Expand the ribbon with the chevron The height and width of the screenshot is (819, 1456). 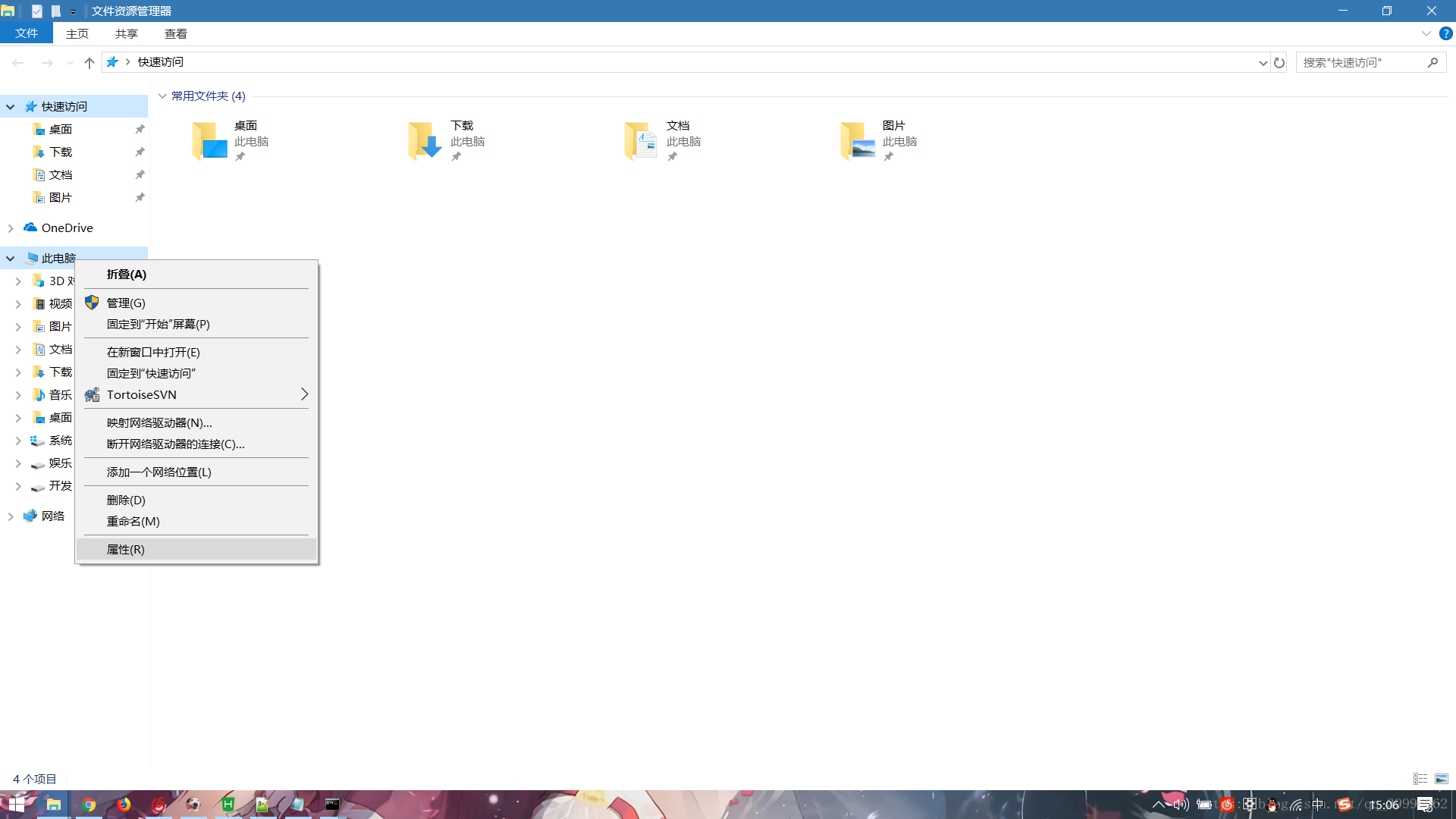click(1426, 33)
